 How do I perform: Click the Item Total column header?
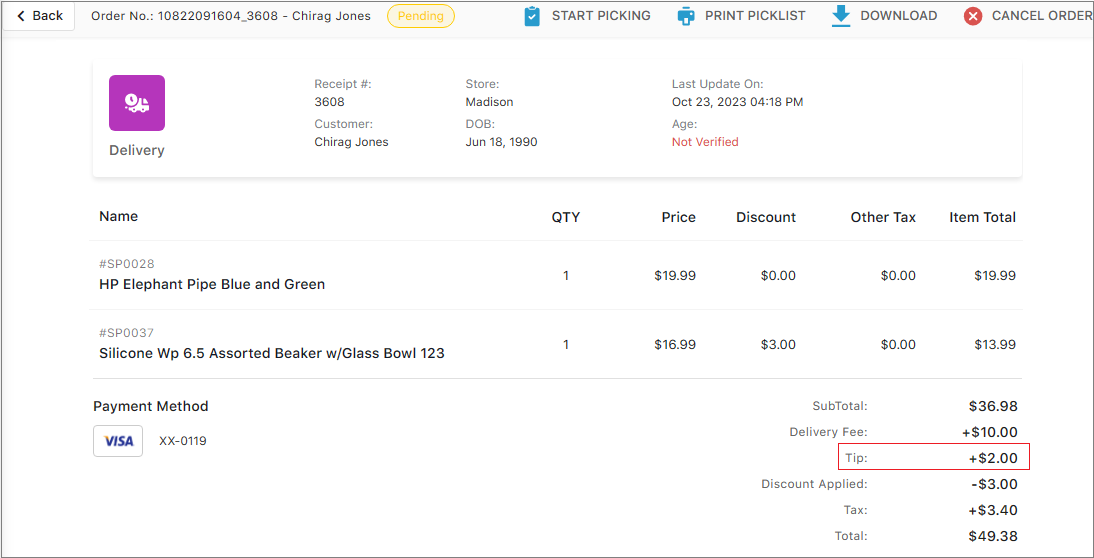click(x=982, y=217)
